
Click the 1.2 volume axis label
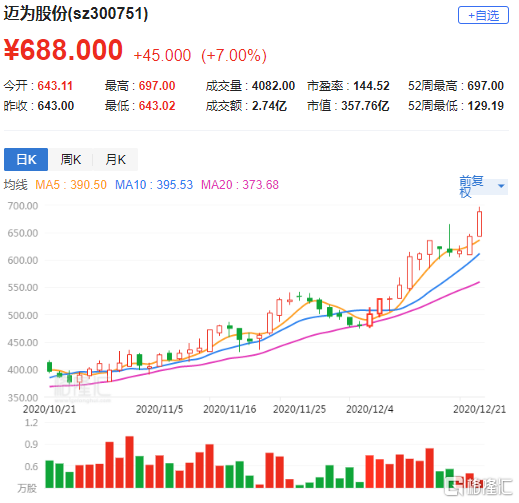click(x=31, y=423)
